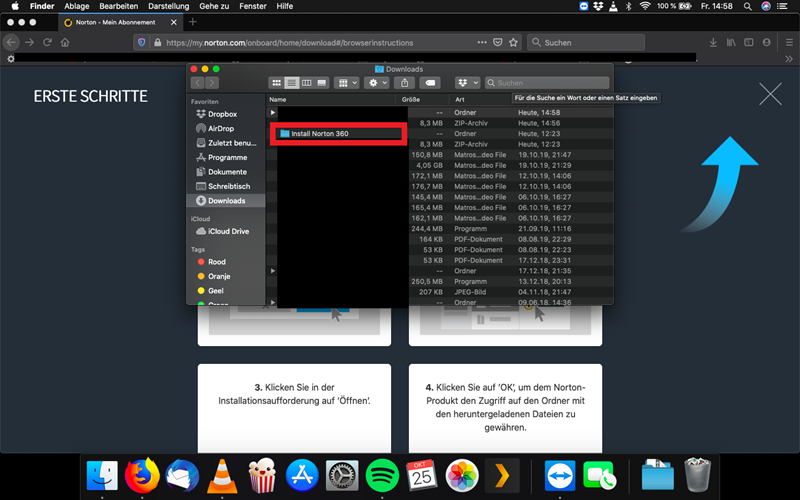Switch Finder to icon view
This screenshot has width=800, height=500.
(277, 83)
